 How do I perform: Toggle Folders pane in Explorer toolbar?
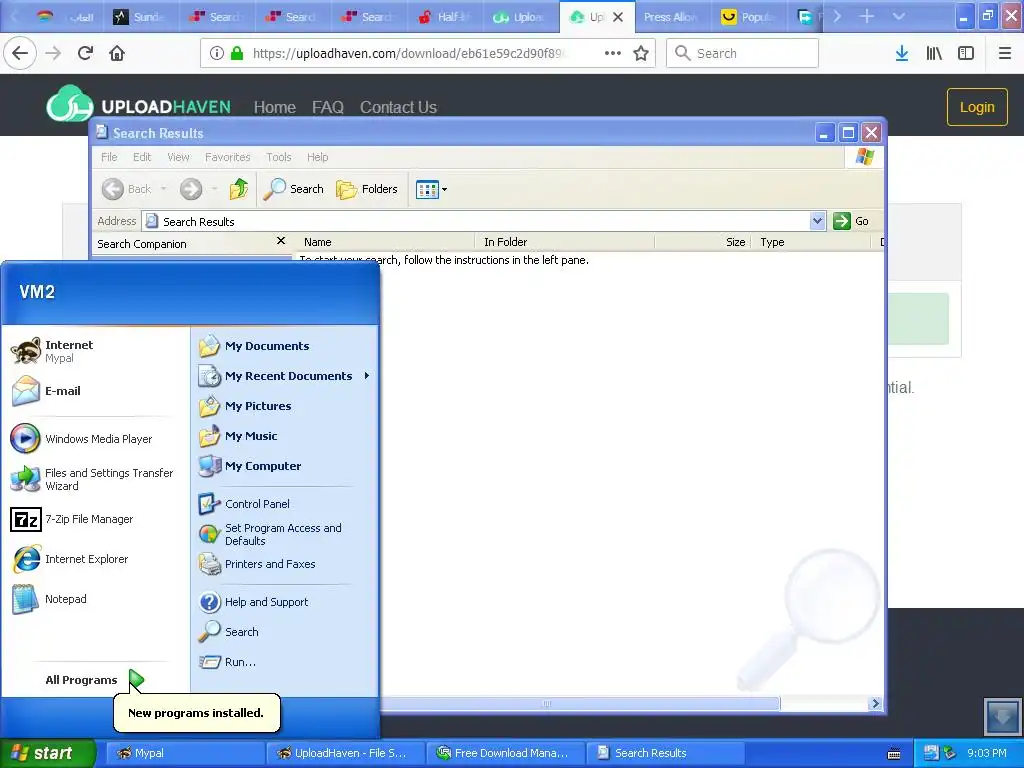pos(367,189)
